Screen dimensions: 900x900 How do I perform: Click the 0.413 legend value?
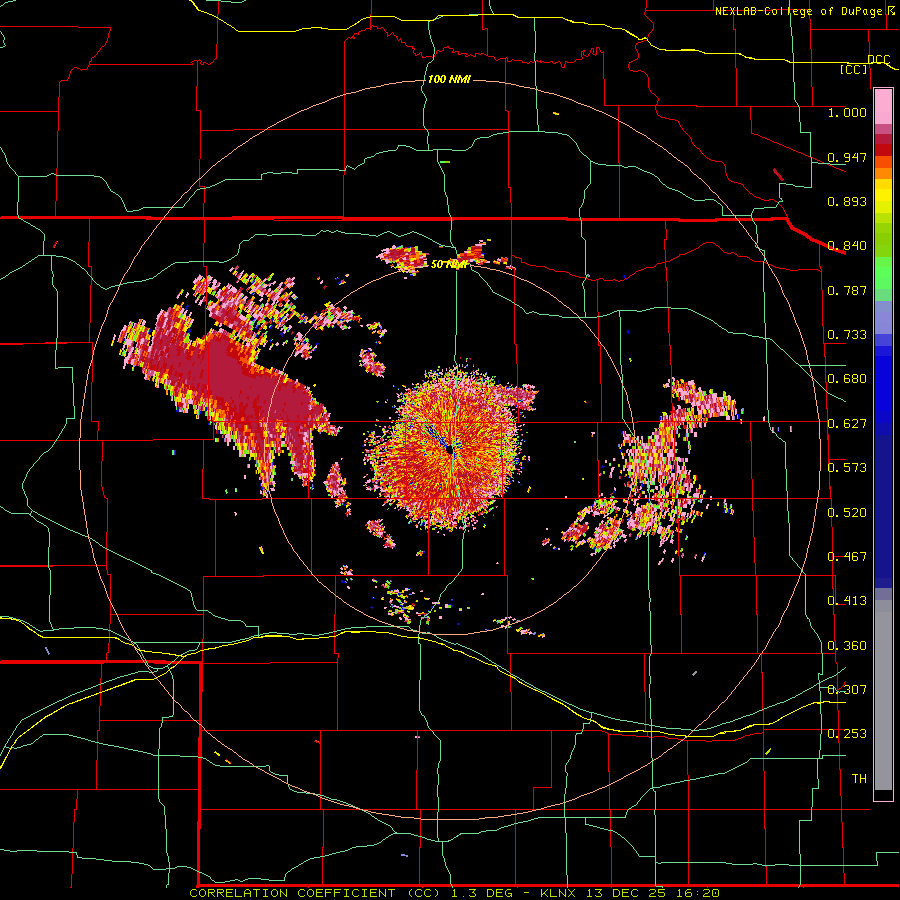coord(847,600)
